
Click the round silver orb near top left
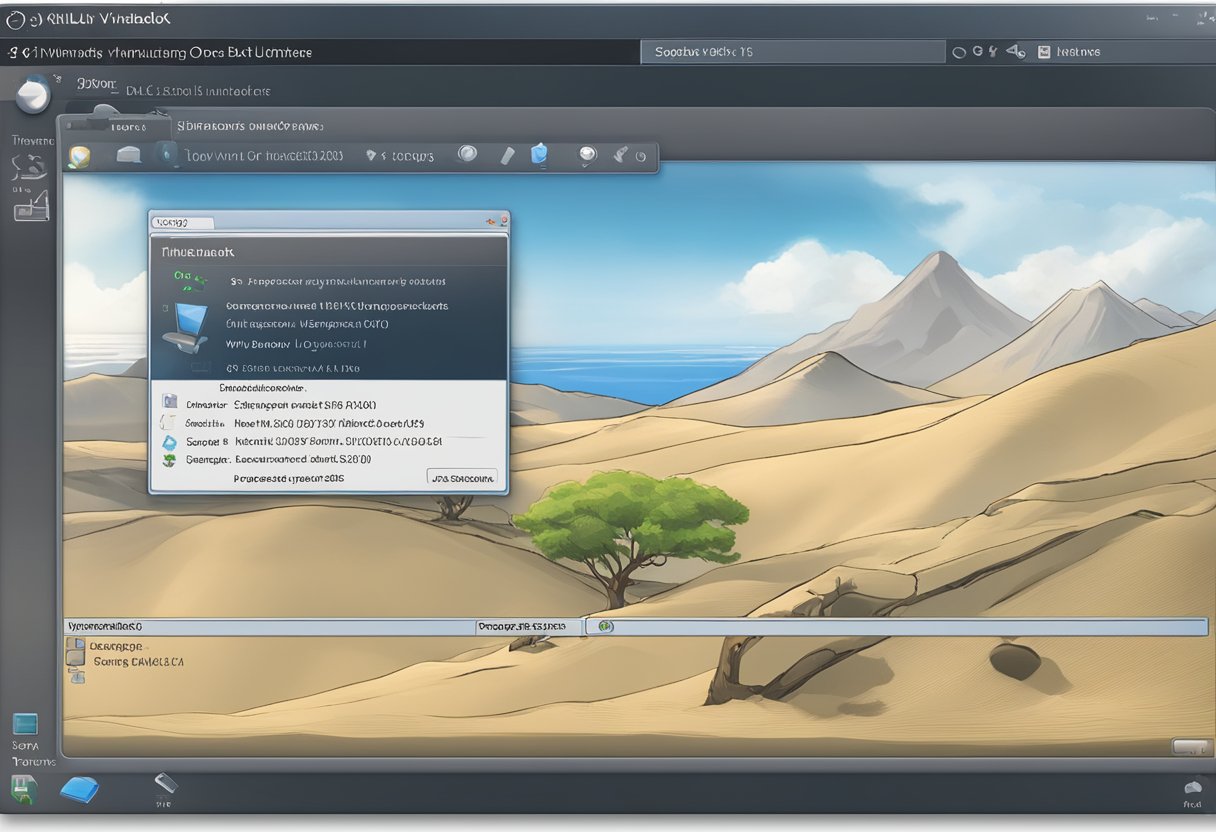pos(33,94)
